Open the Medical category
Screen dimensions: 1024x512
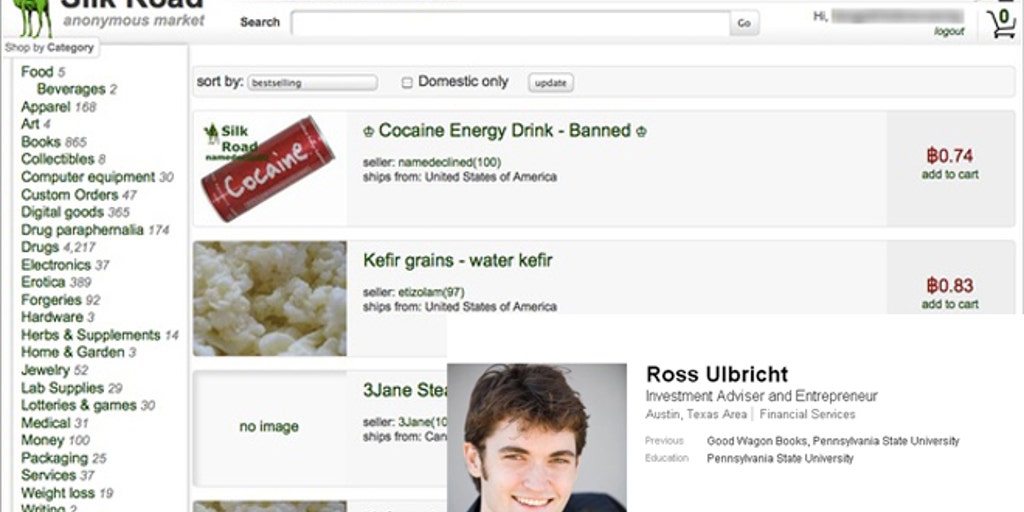[46, 423]
